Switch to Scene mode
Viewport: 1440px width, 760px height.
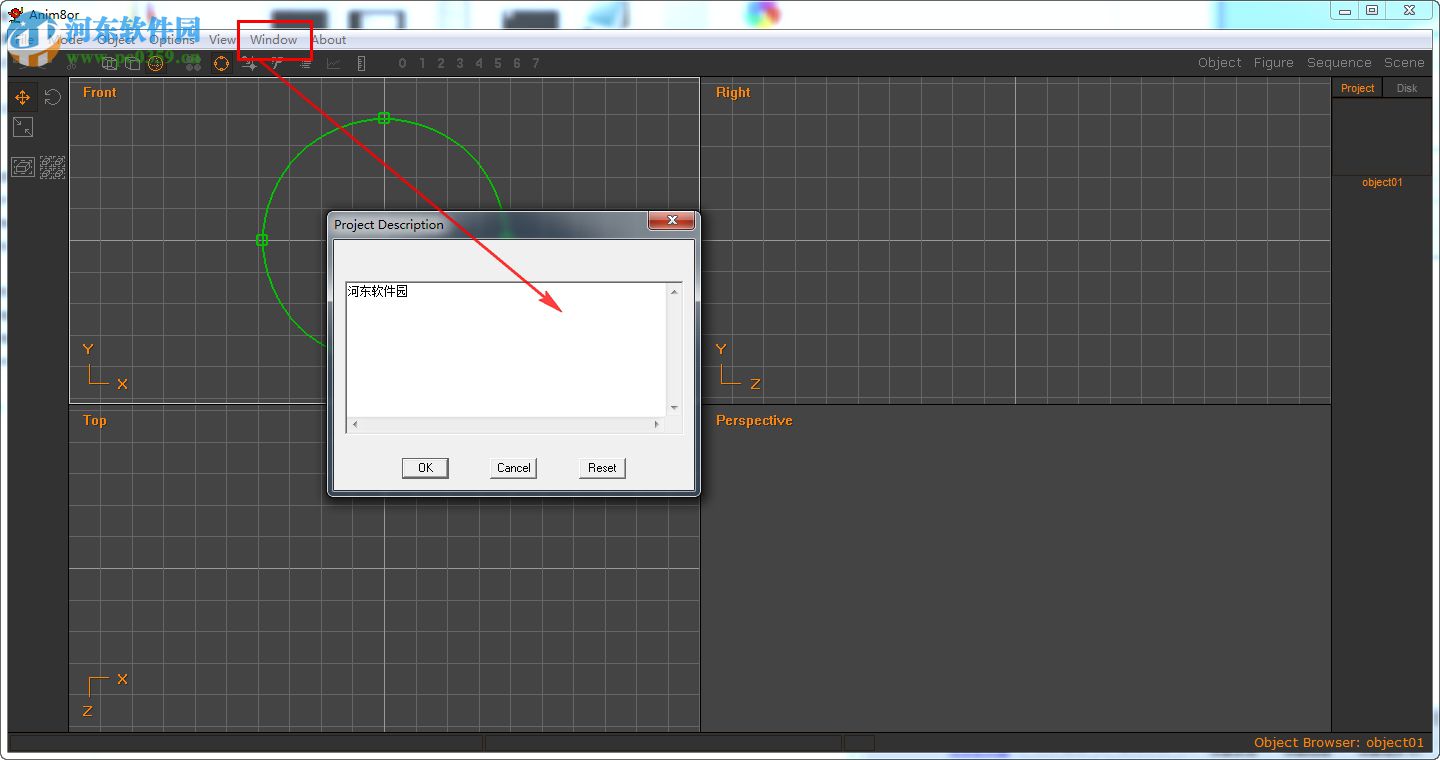pyautogui.click(x=1404, y=62)
